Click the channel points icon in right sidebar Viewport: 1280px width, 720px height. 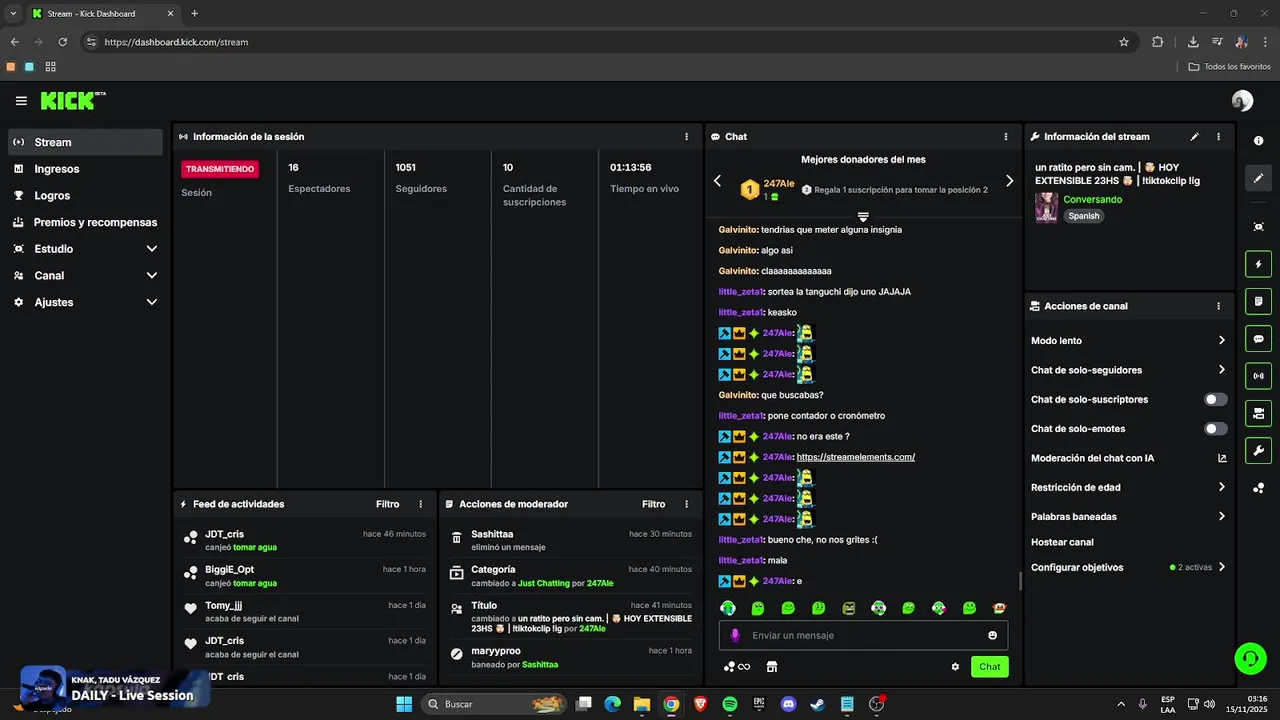[x=1258, y=488]
